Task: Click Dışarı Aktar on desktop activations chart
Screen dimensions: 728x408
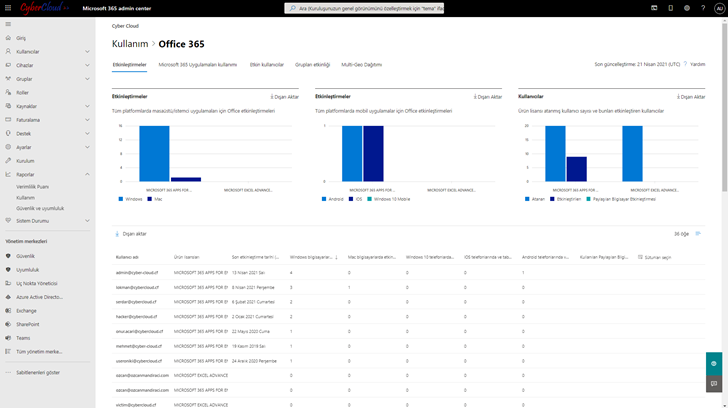Action: pyautogui.click(x=285, y=97)
